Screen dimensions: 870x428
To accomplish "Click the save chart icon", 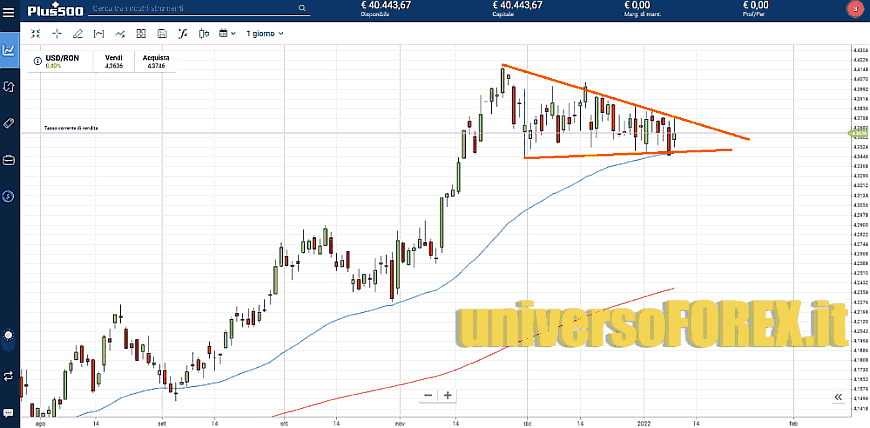I will 163,33.
